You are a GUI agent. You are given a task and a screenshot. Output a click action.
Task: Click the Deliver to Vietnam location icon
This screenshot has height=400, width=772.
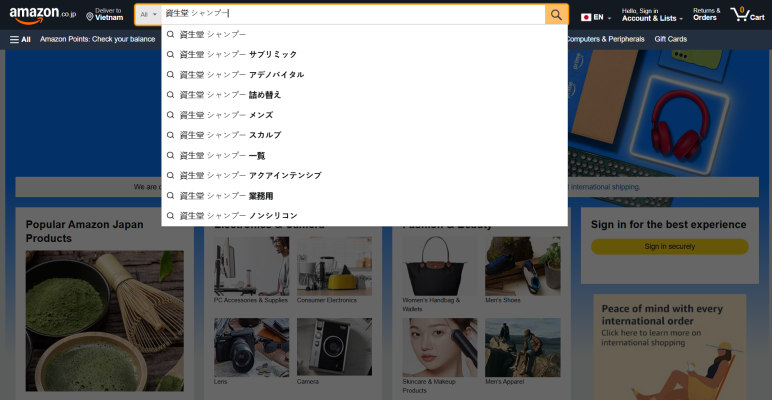(90, 17)
